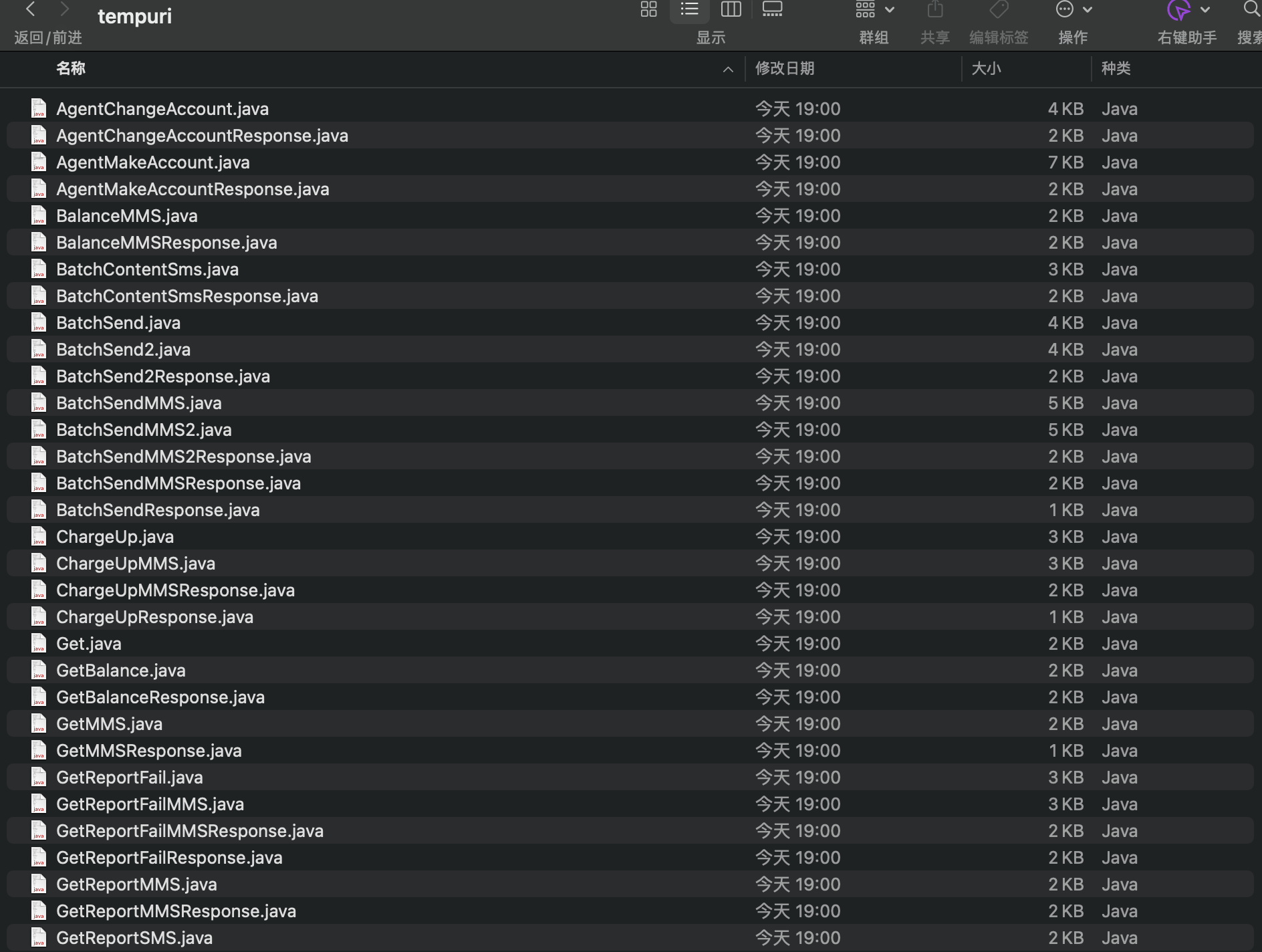Click the GetReportMMS.java file icon
The width and height of the screenshot is (1262, 952).
[39, 884]
